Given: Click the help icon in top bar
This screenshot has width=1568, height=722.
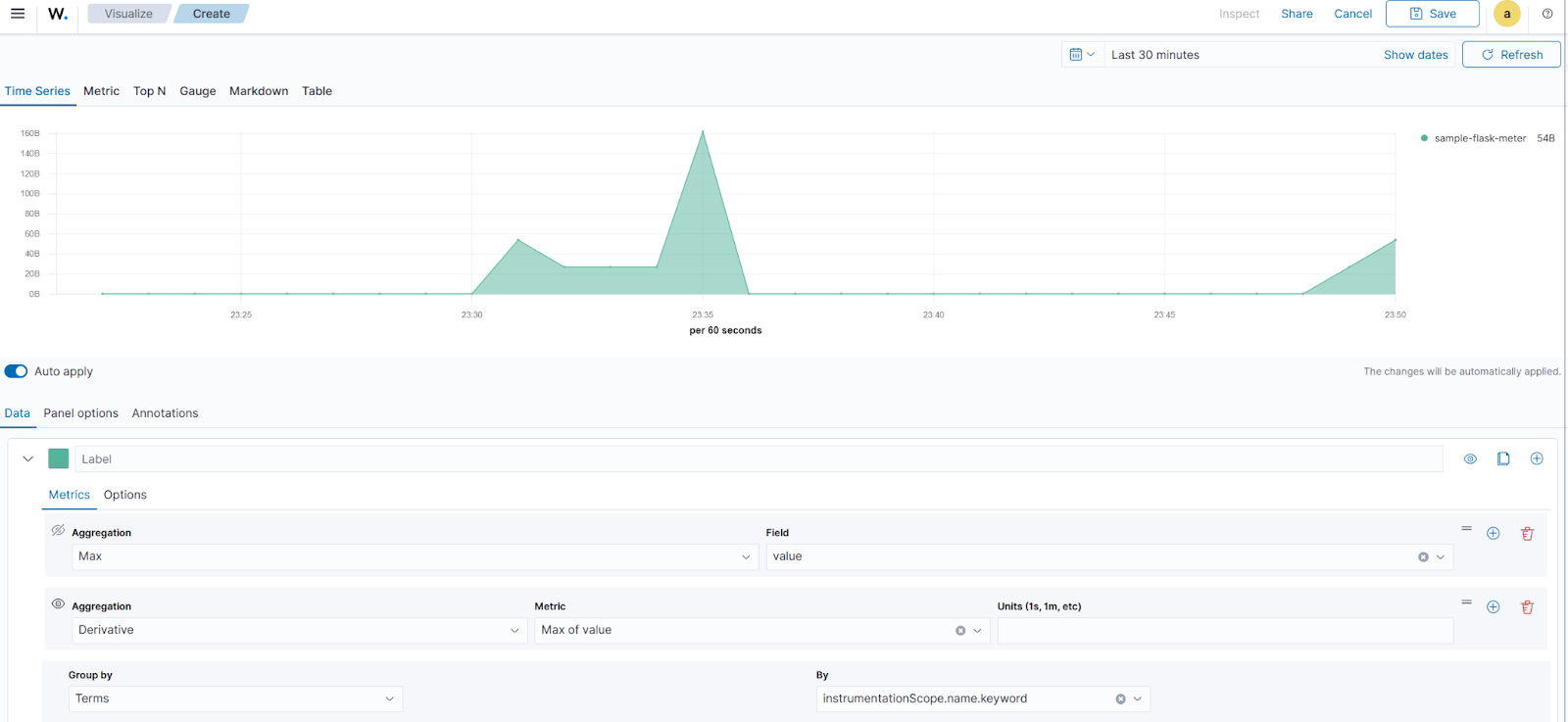Looking at the screenshot, I should click(1547, 14).
